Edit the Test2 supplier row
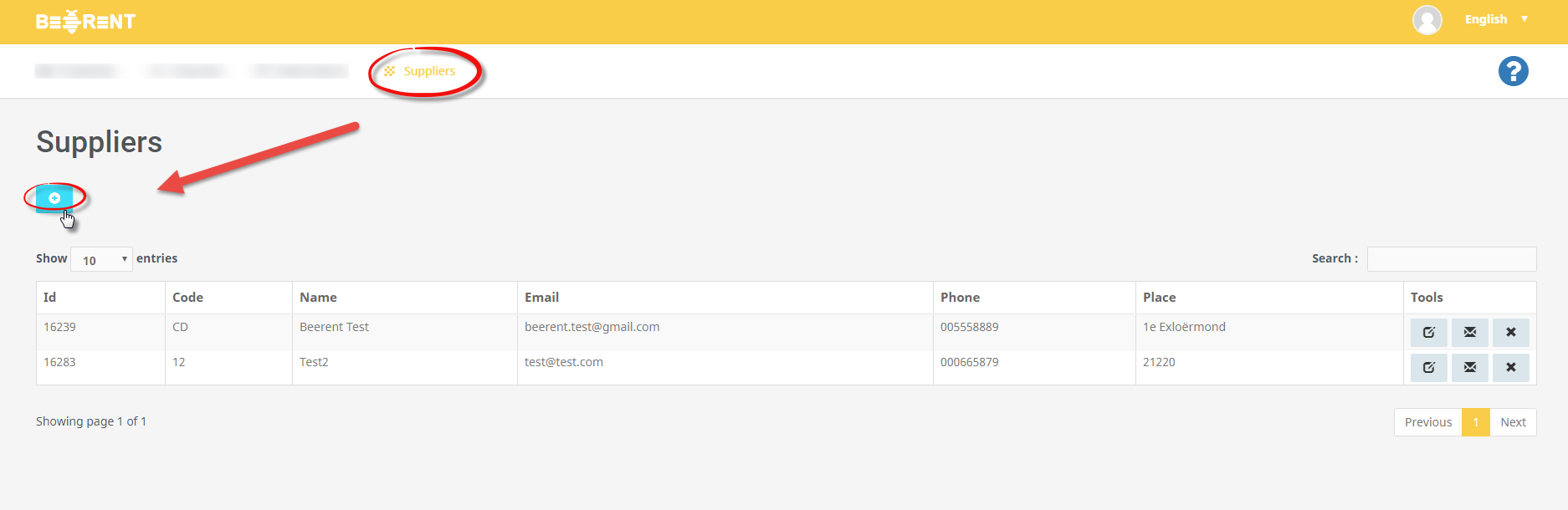The image size is (1568, 510). coord(1428,368)
